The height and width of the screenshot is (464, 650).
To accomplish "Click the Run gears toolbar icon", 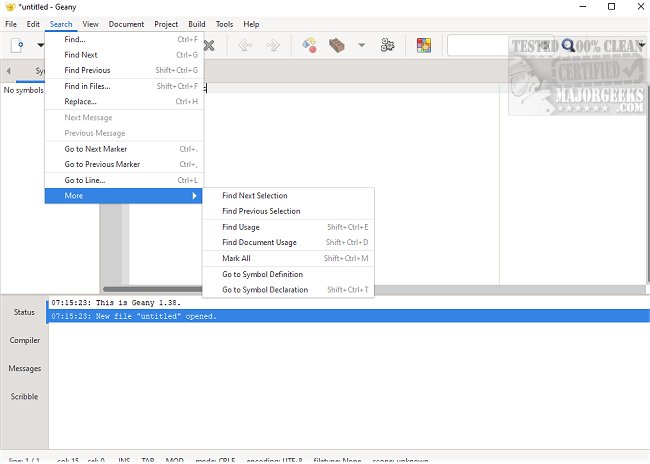I will click(388, 45).
